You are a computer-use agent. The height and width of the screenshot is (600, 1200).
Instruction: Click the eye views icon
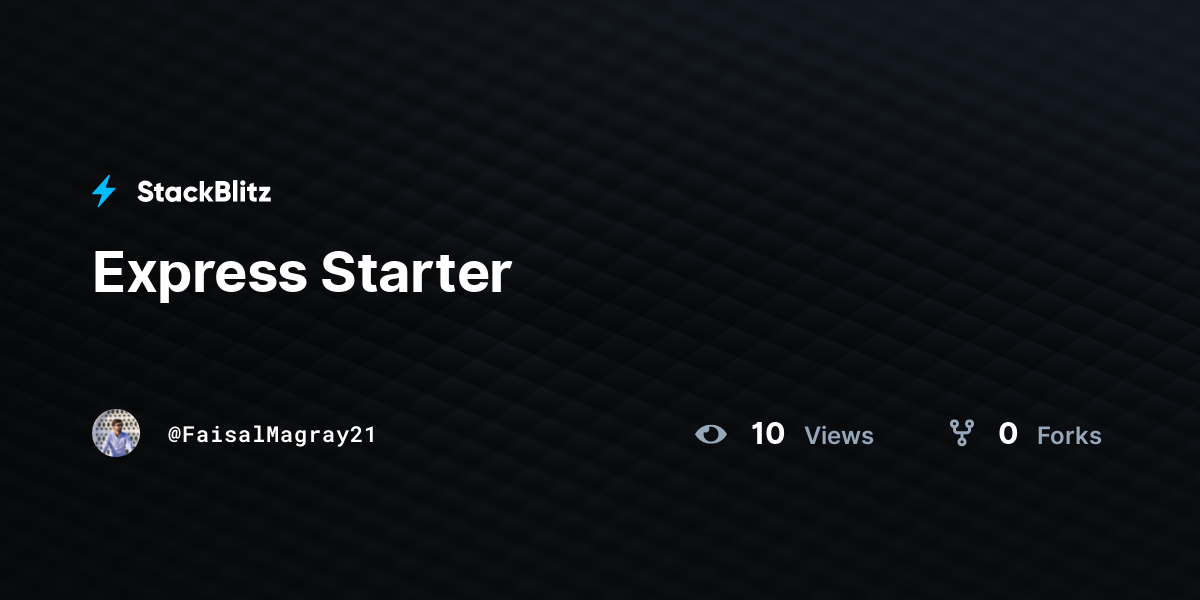point(711,434)
